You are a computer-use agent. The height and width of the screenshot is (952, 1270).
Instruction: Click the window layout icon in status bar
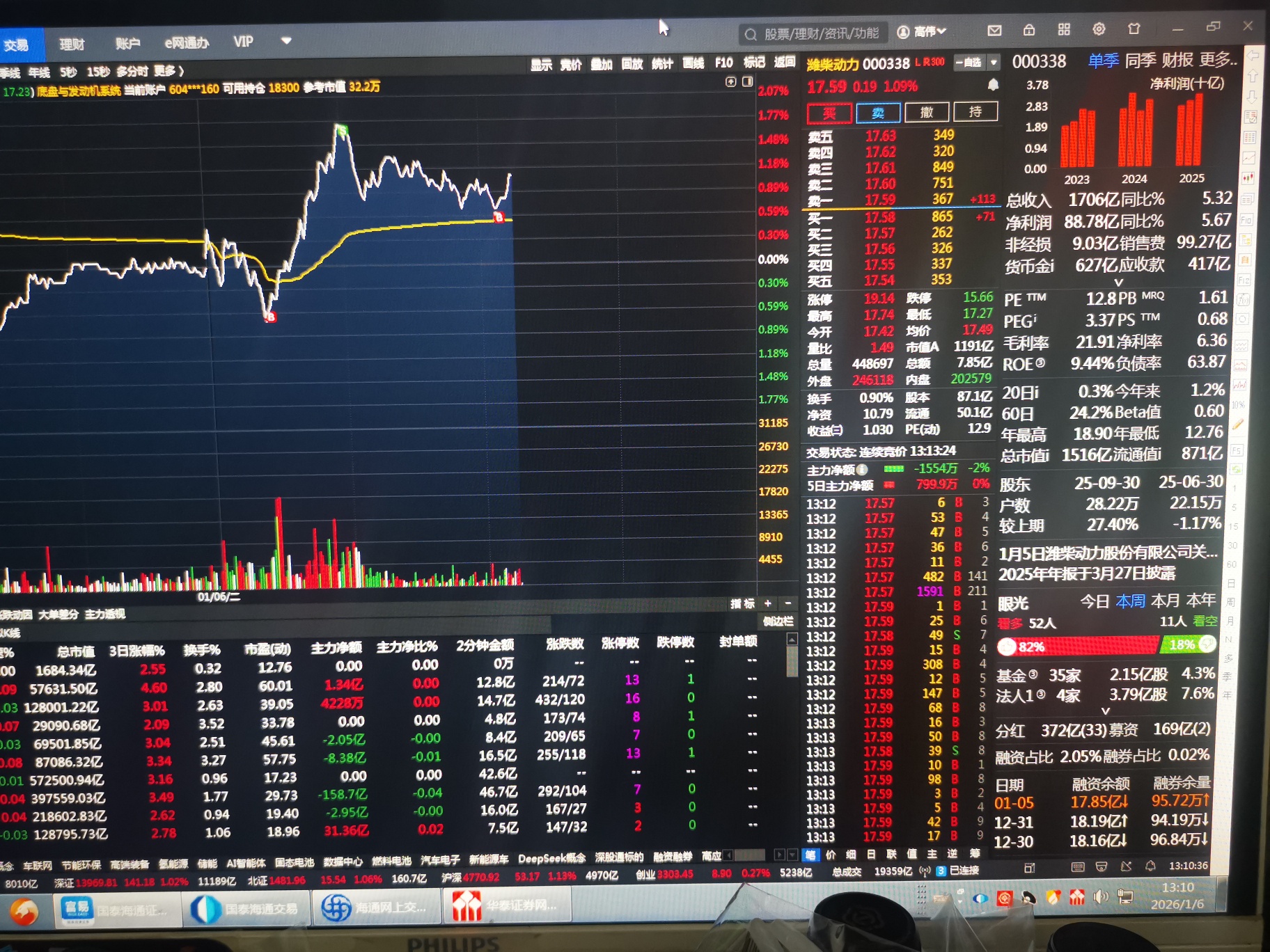[x=1030, y=868]
